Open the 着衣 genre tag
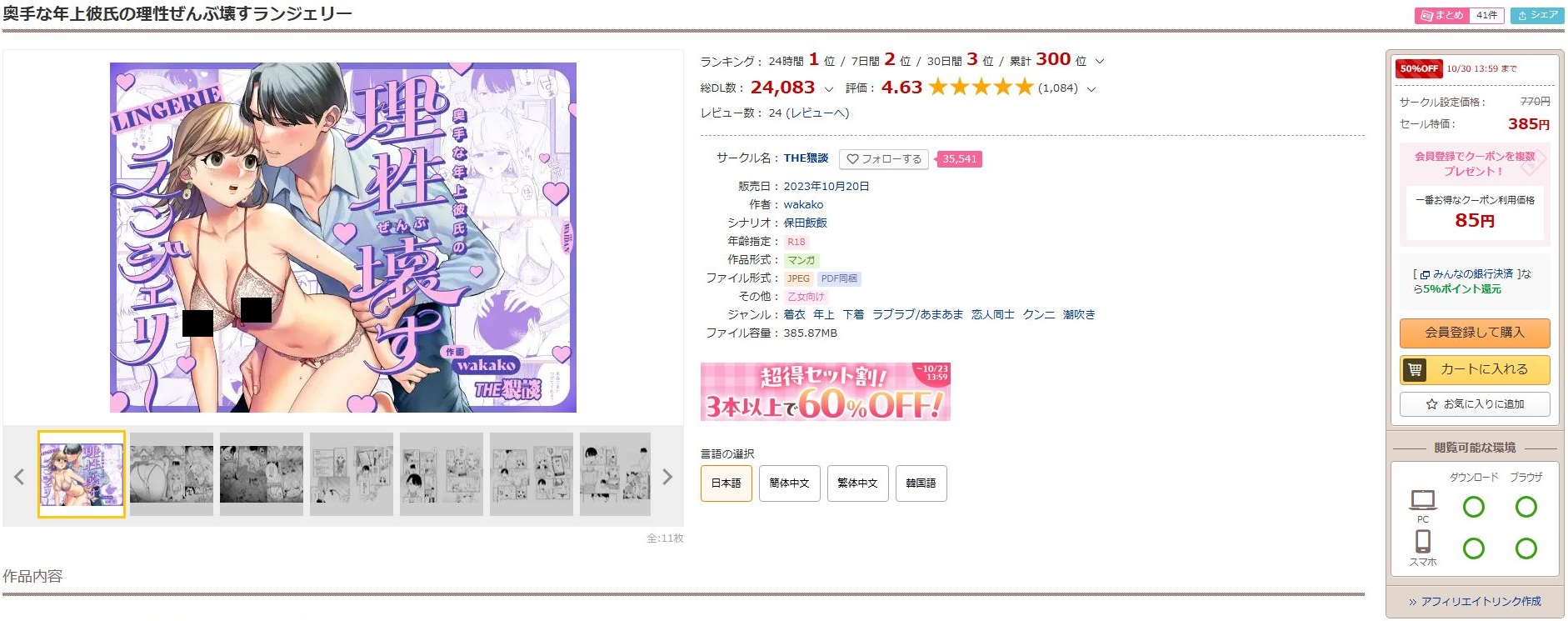1568x621 pixels. (x=794, y=314)
